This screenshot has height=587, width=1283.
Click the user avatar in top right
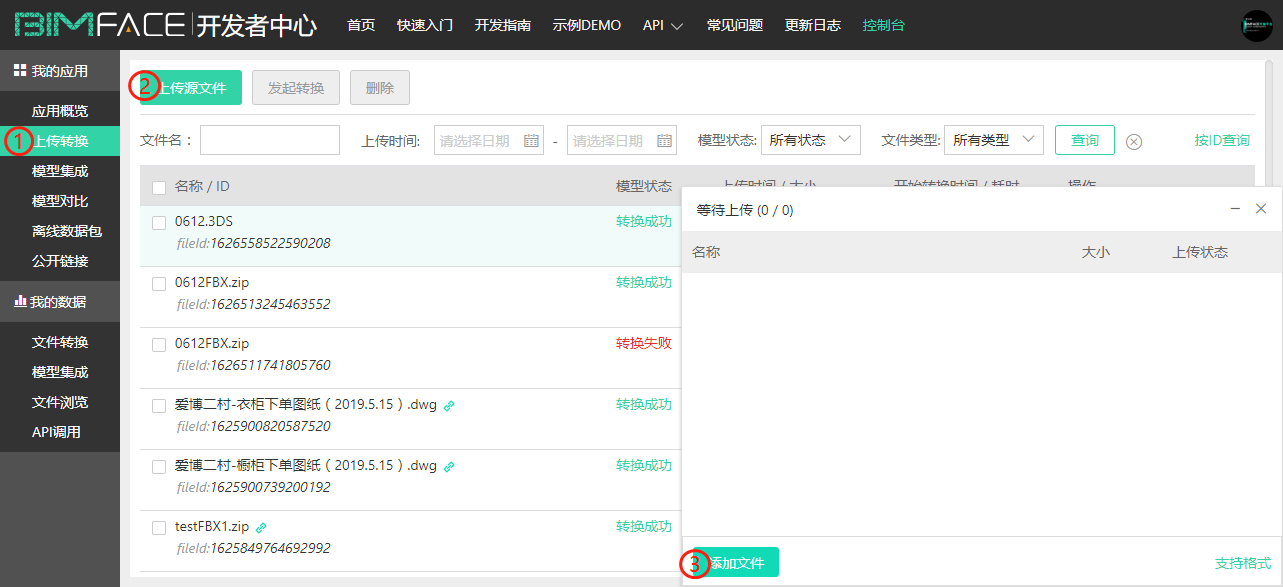coord(1256,25)
